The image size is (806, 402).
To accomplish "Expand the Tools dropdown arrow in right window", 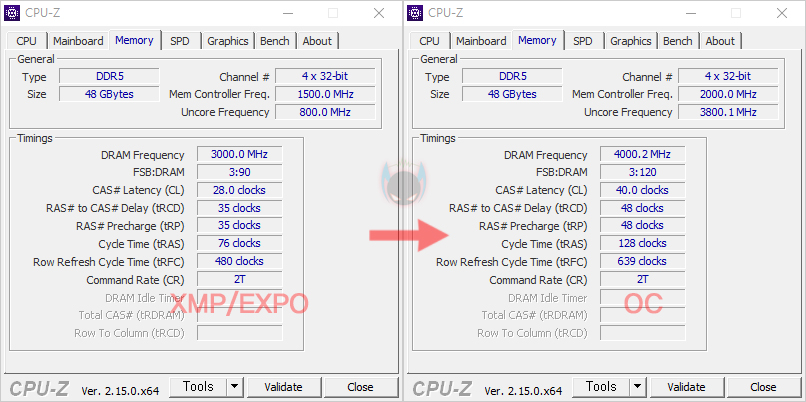I will [637, 387].
